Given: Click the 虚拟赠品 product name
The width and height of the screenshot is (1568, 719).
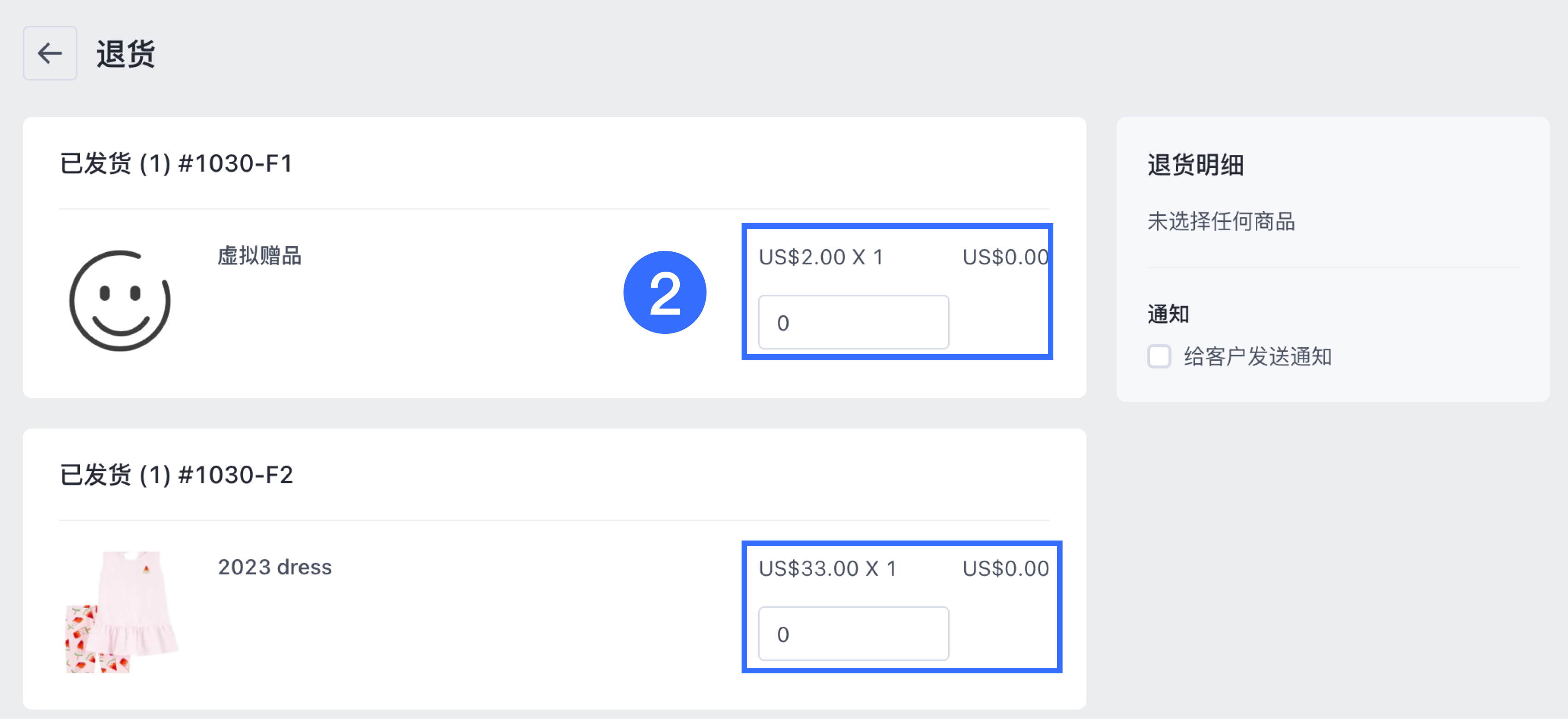Looking at the screenshot, I should [x=260, y=256].
